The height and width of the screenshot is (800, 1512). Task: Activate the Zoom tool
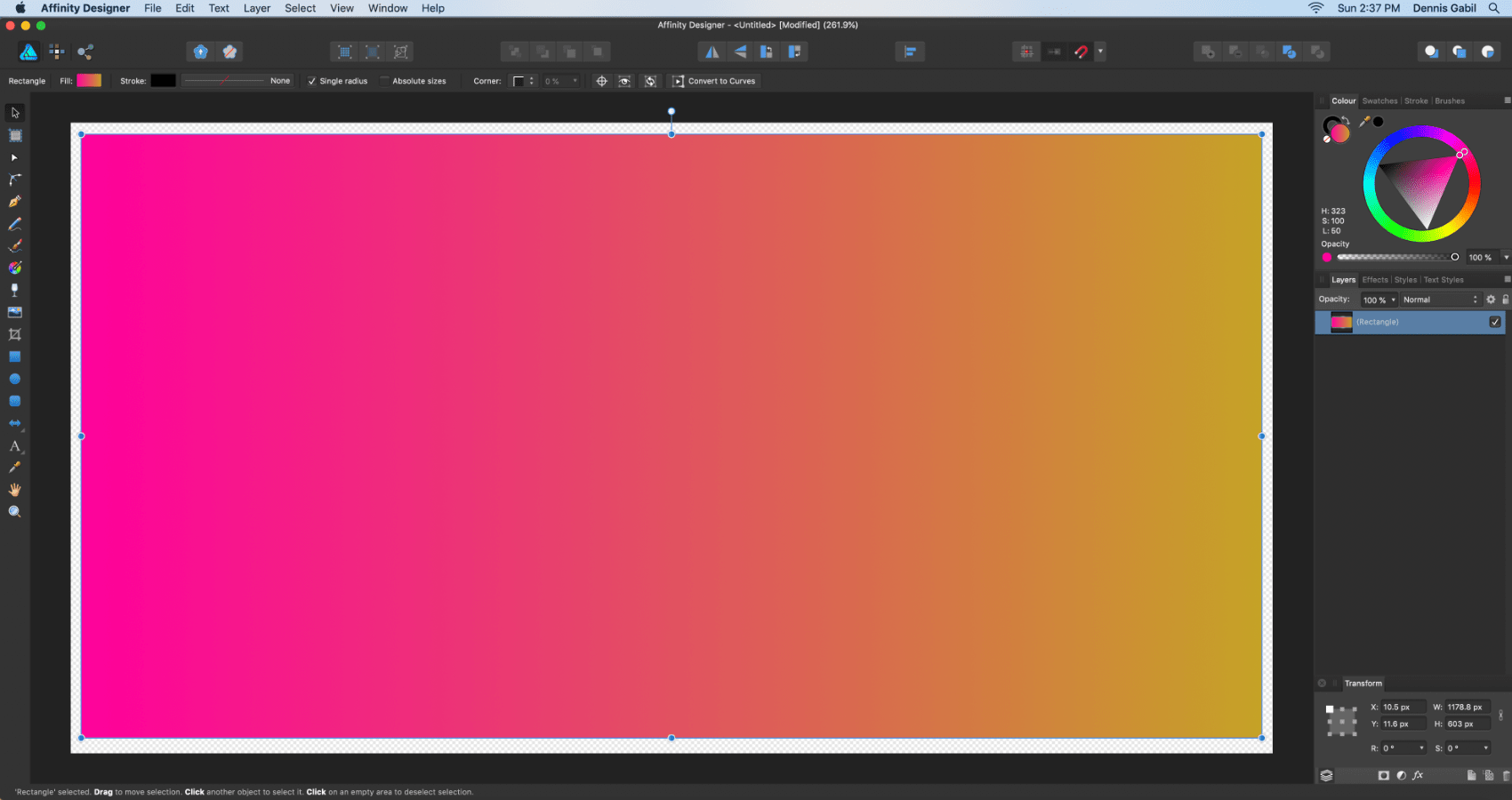[x=14, y=511]
